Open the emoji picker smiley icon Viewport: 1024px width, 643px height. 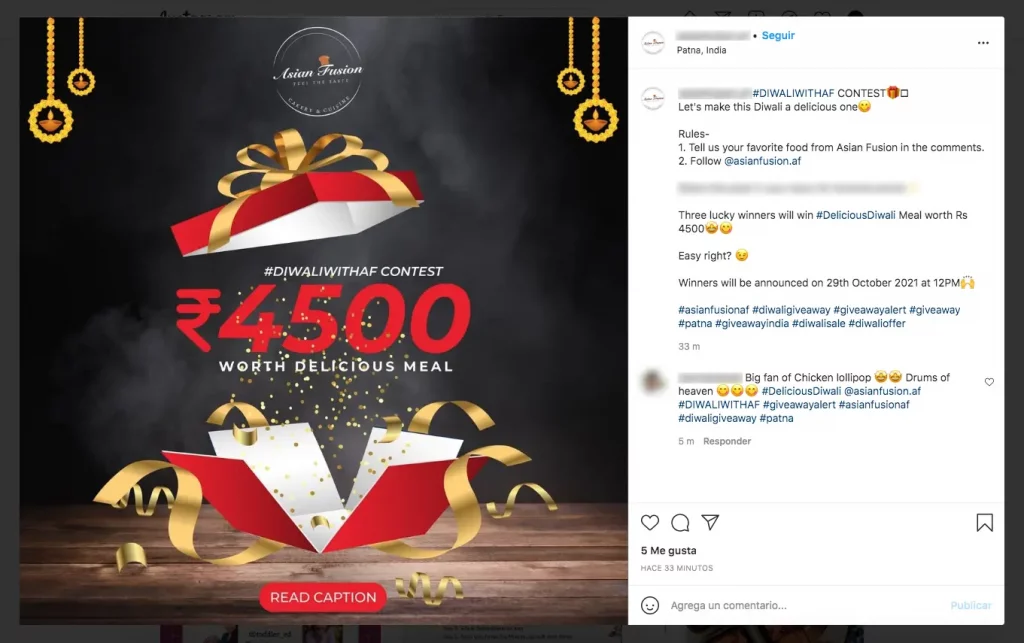[x=649, y=605]
